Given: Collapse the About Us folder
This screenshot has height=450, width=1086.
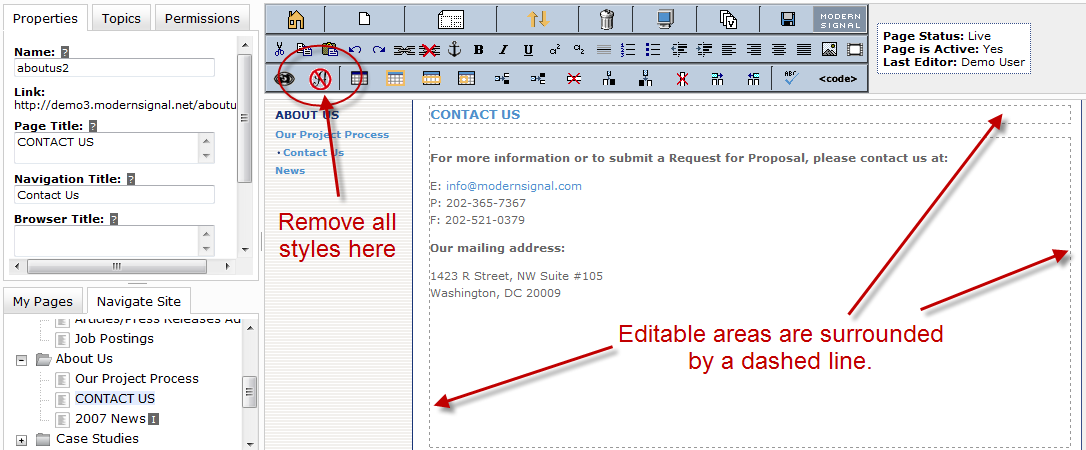Looking at the screenshot, I should (x=21, y=359).
